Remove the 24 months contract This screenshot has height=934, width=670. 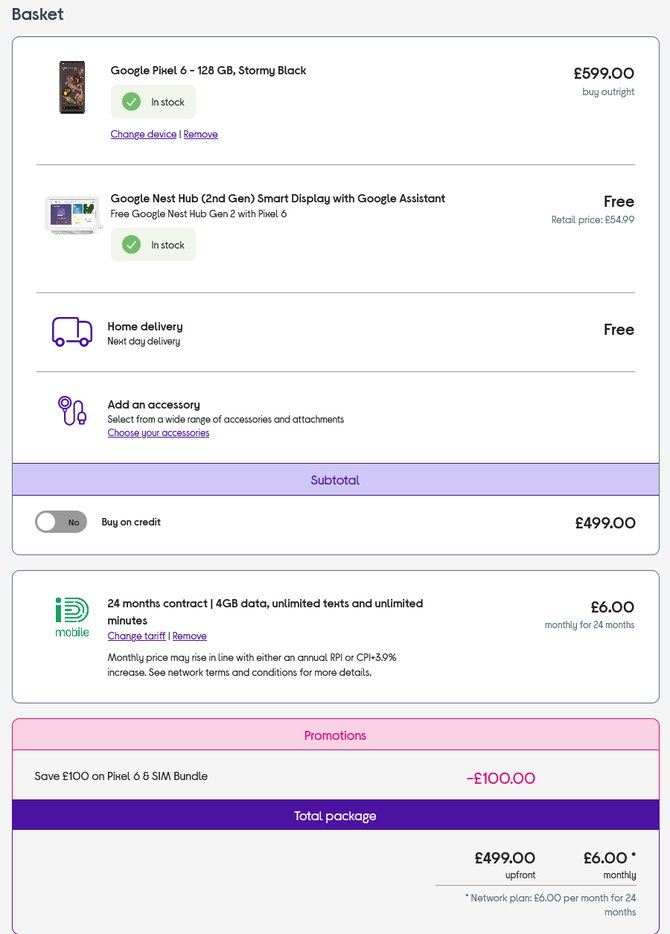point(190,635)
